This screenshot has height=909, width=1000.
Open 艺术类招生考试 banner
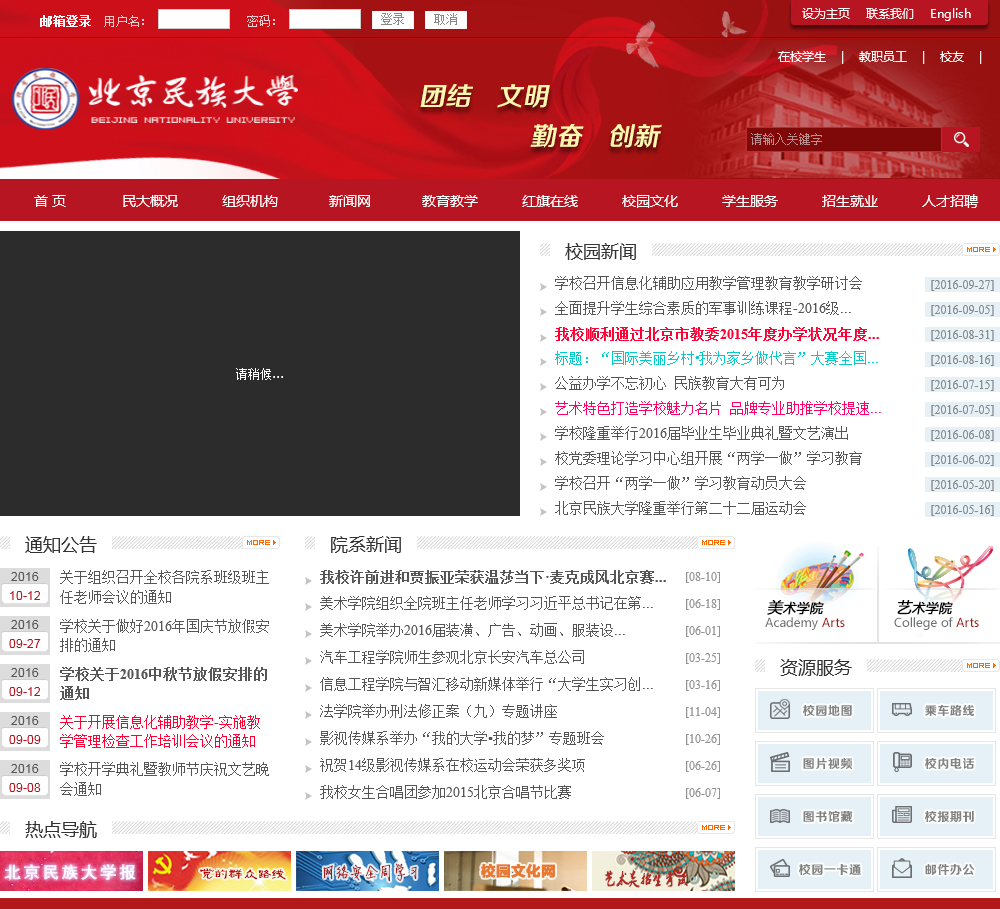[663, 871]
